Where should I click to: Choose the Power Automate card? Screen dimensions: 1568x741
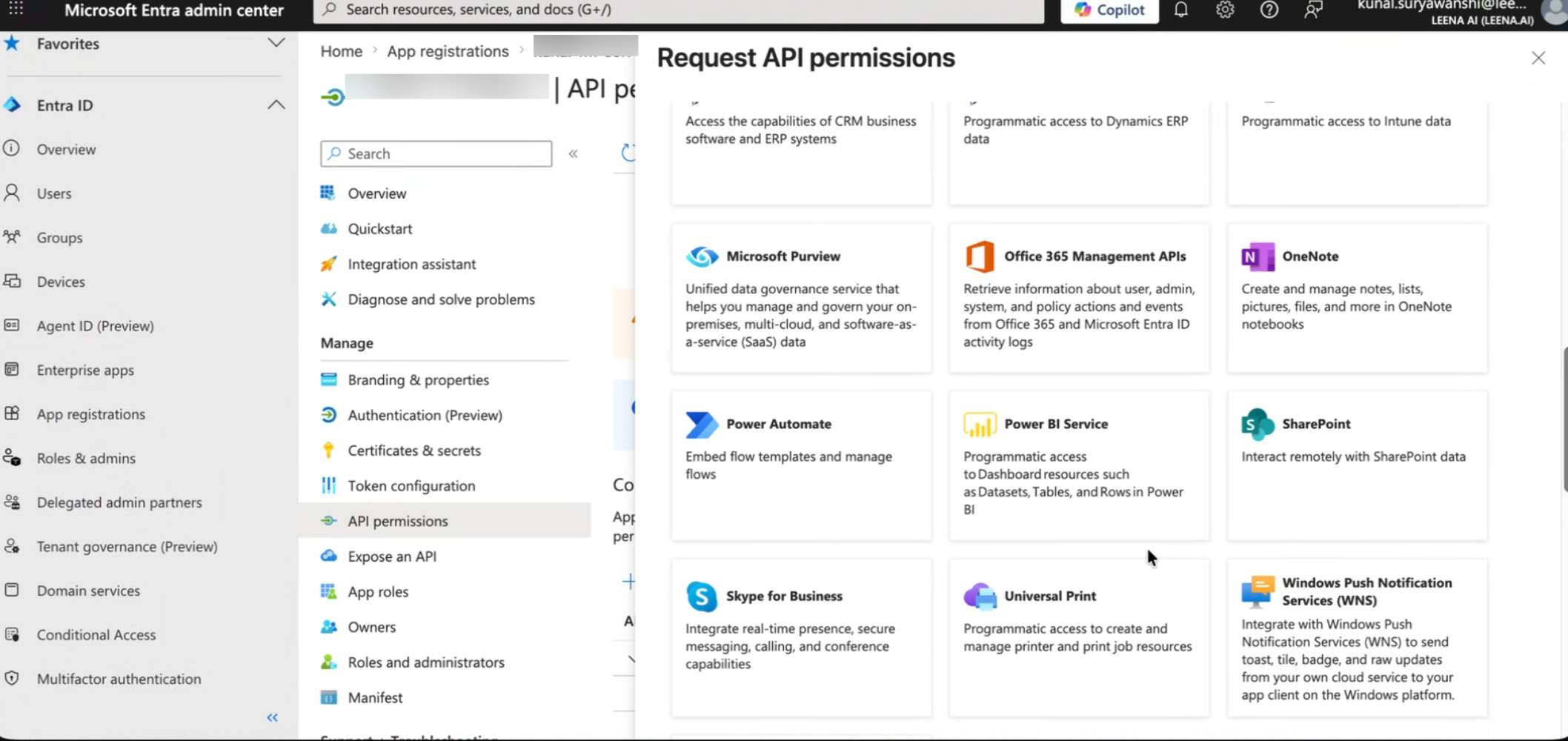pyautogui.click(x=801, y=466)
